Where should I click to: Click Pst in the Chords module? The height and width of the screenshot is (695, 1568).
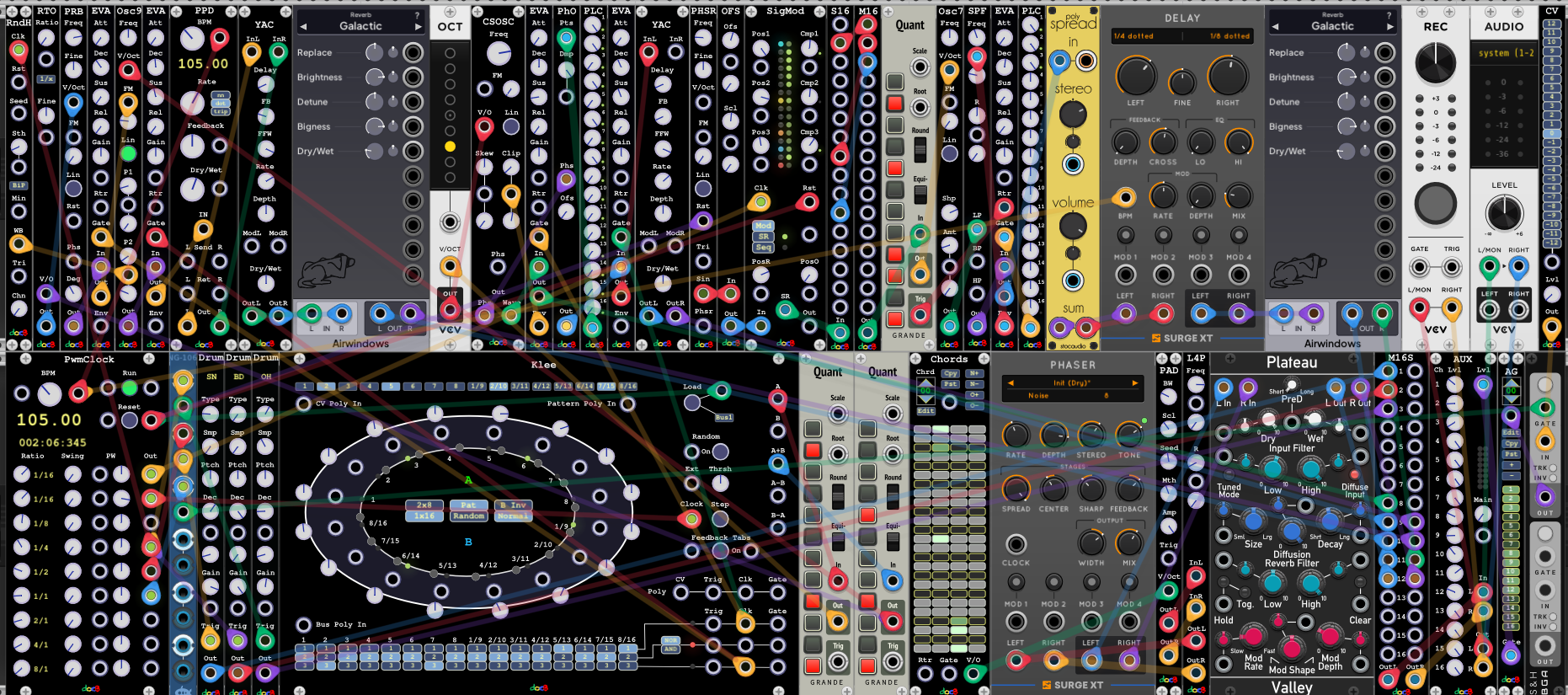click(951, 384)
